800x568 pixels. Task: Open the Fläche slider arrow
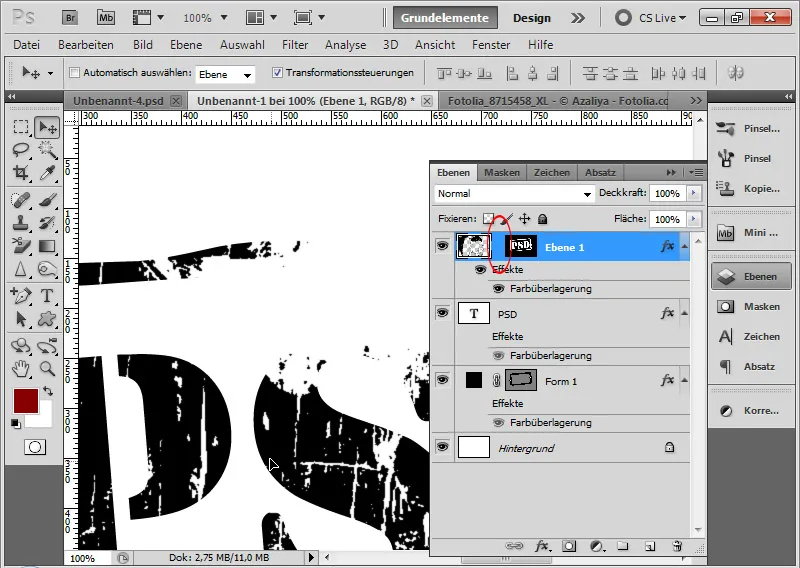tap(693, 219)
